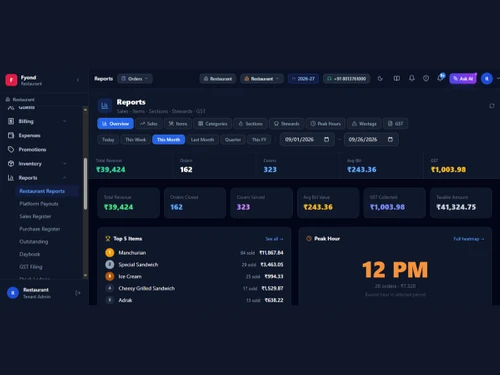
Task: Click the See all link in Top 5 Items
Action: pos(274,239)
